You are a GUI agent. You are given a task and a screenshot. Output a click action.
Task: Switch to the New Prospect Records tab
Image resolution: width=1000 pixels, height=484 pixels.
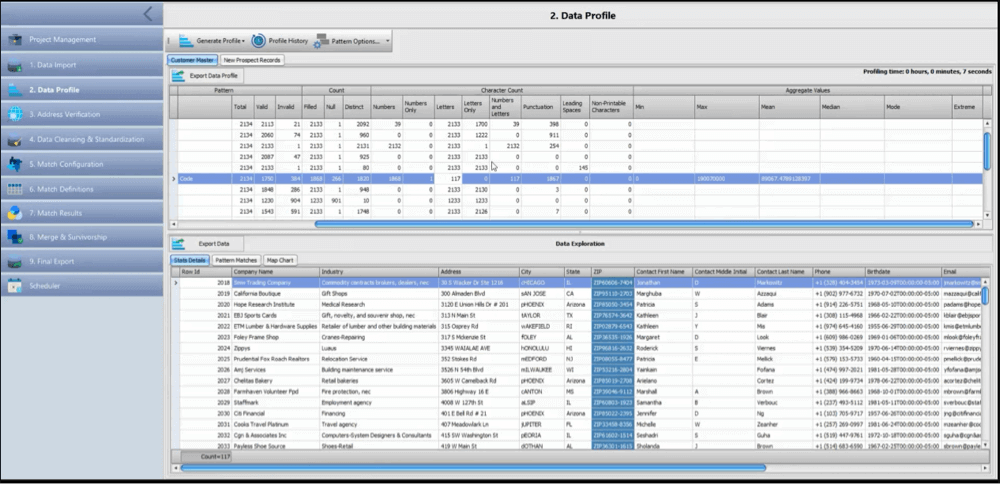pyautogui.click(x=253, y=60)
